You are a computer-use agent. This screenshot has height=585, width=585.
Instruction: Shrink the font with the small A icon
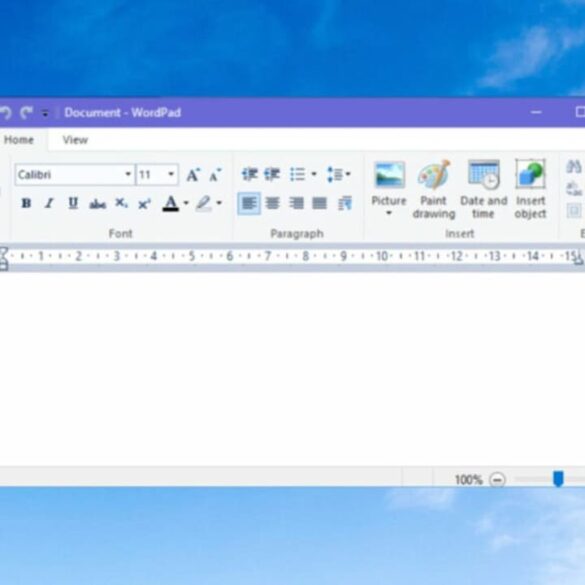tap(215, 175)
